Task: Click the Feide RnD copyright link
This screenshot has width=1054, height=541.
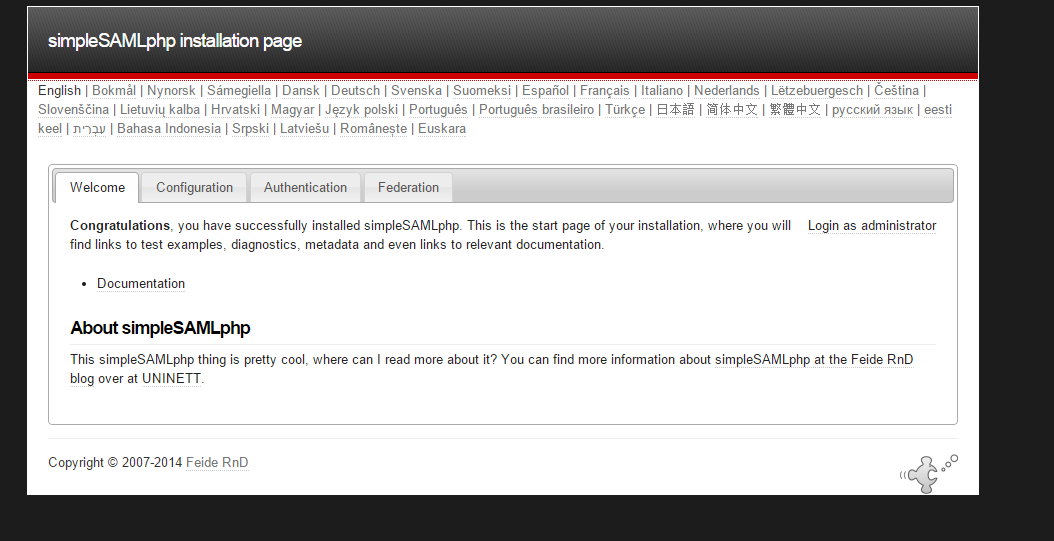Action: [x=217, y=462]
